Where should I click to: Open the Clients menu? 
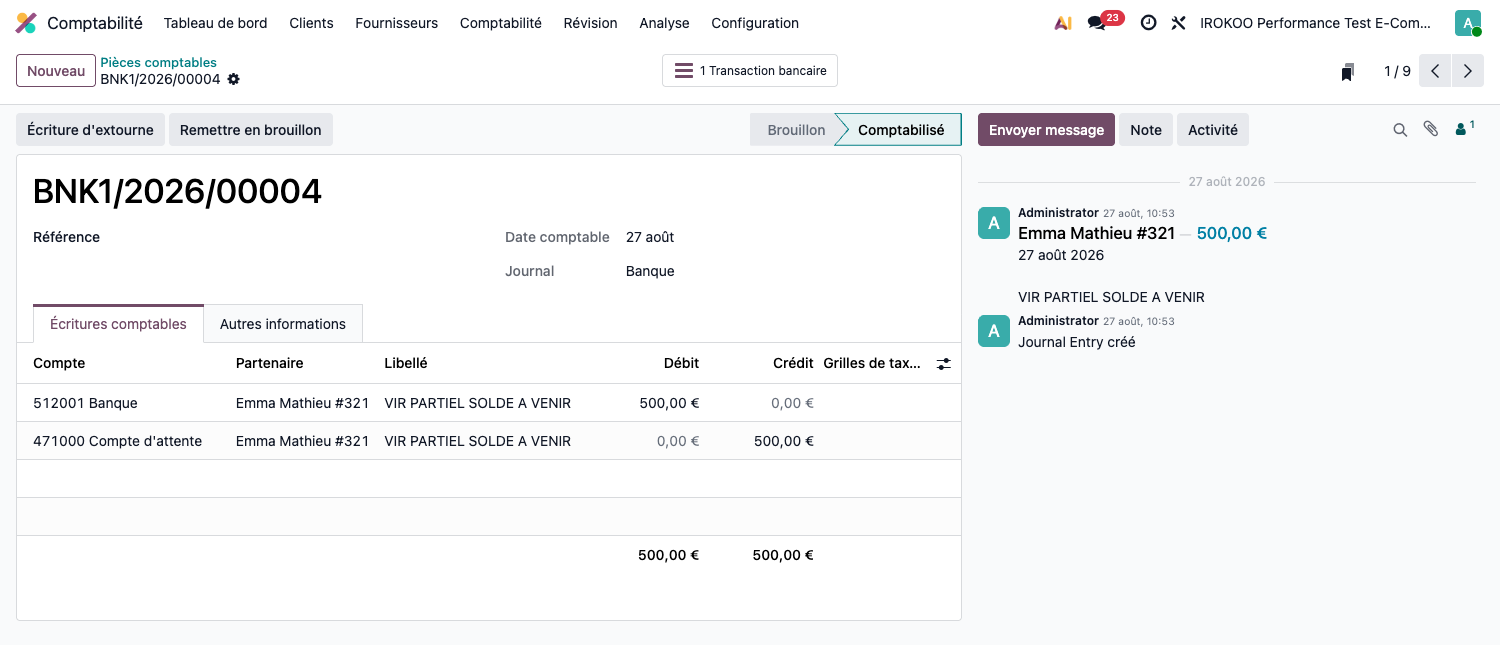click(311, 23)
